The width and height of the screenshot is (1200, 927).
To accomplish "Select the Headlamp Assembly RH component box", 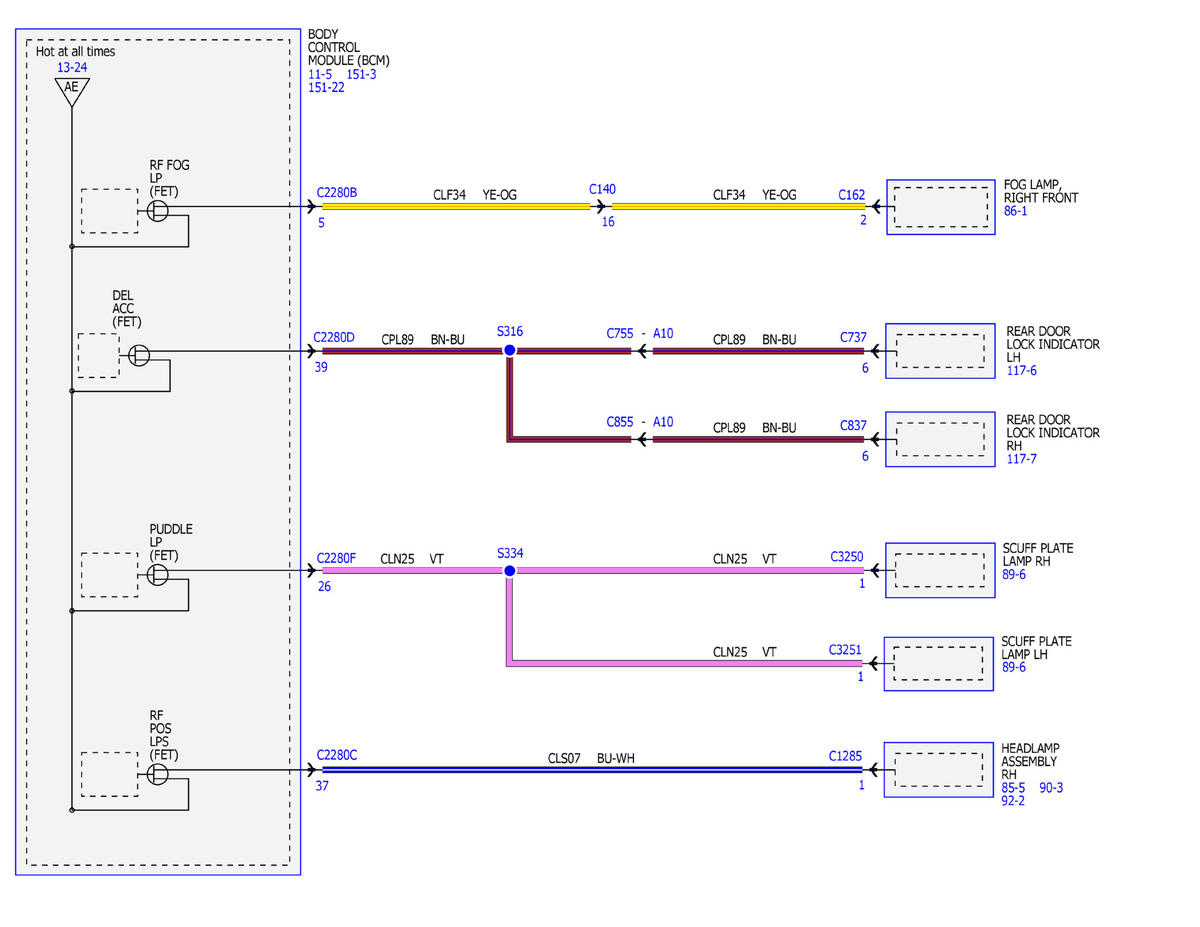I will click(939, 770).
